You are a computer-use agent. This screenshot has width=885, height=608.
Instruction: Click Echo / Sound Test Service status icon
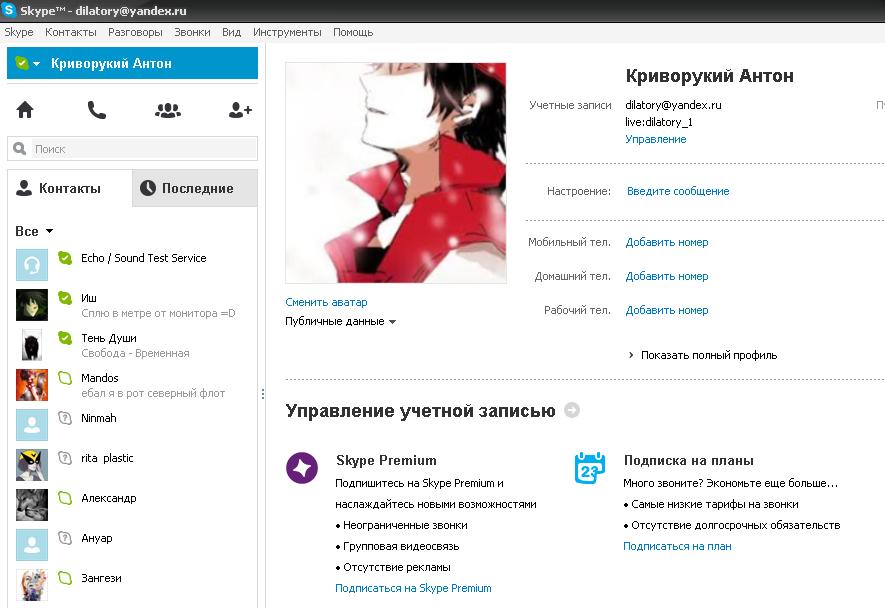tap(65, 258)
